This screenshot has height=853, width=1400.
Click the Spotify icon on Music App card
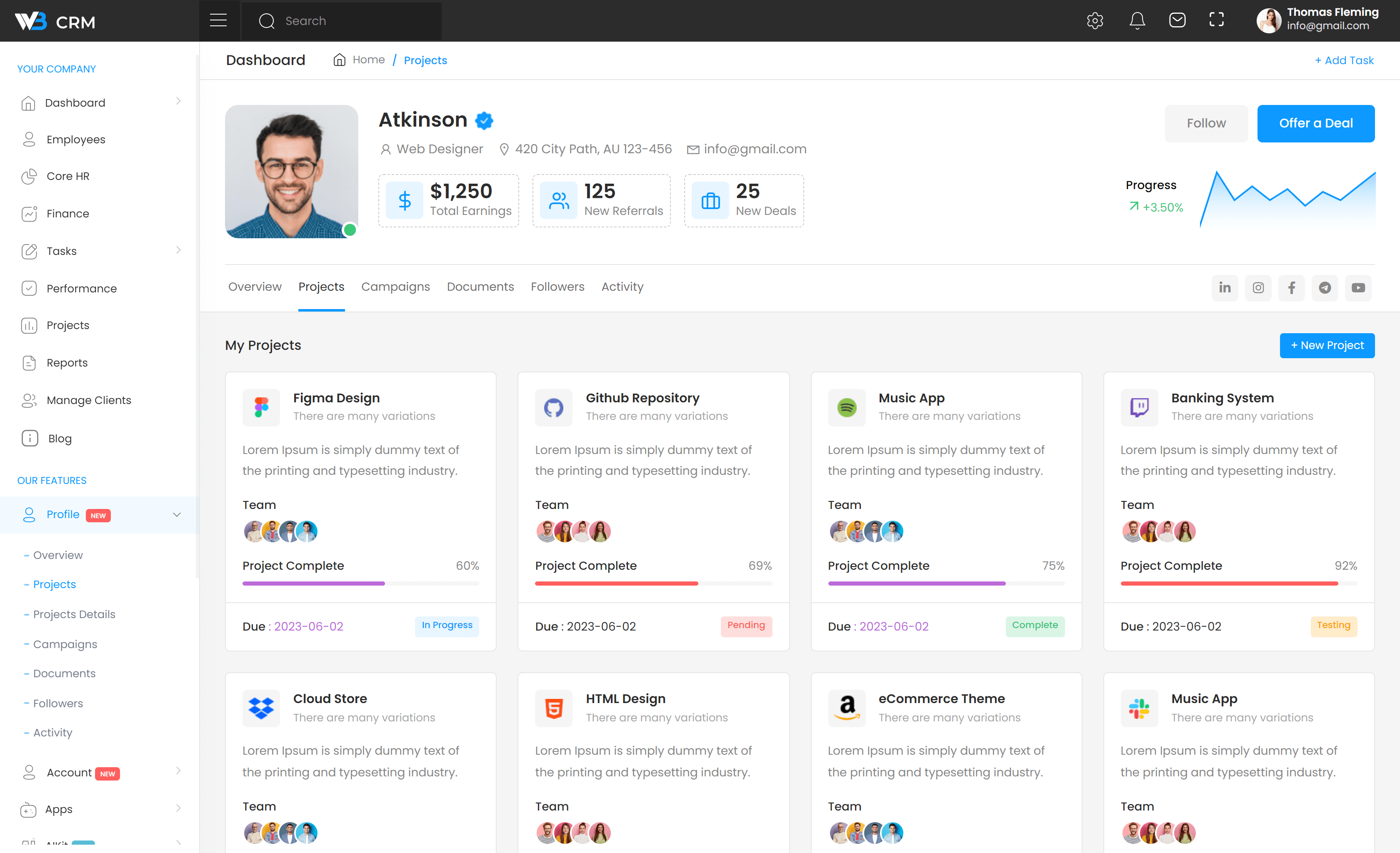[x=847, y=407]
